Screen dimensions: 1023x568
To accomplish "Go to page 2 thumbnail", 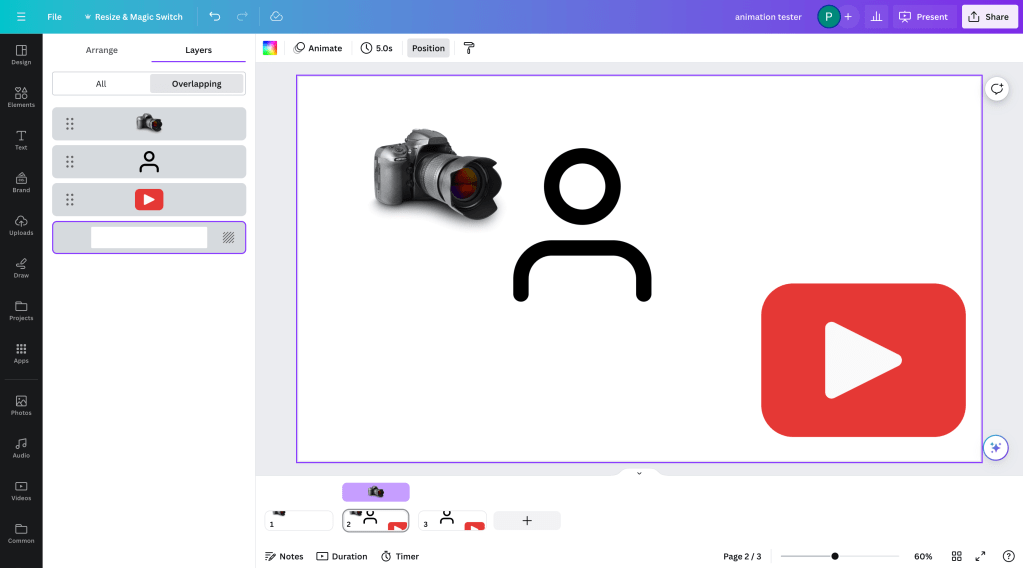I will coord(376,520).
